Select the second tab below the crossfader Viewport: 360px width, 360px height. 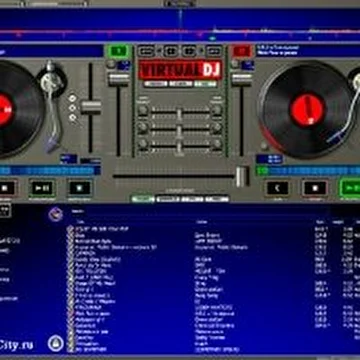[x=168, y=199]
